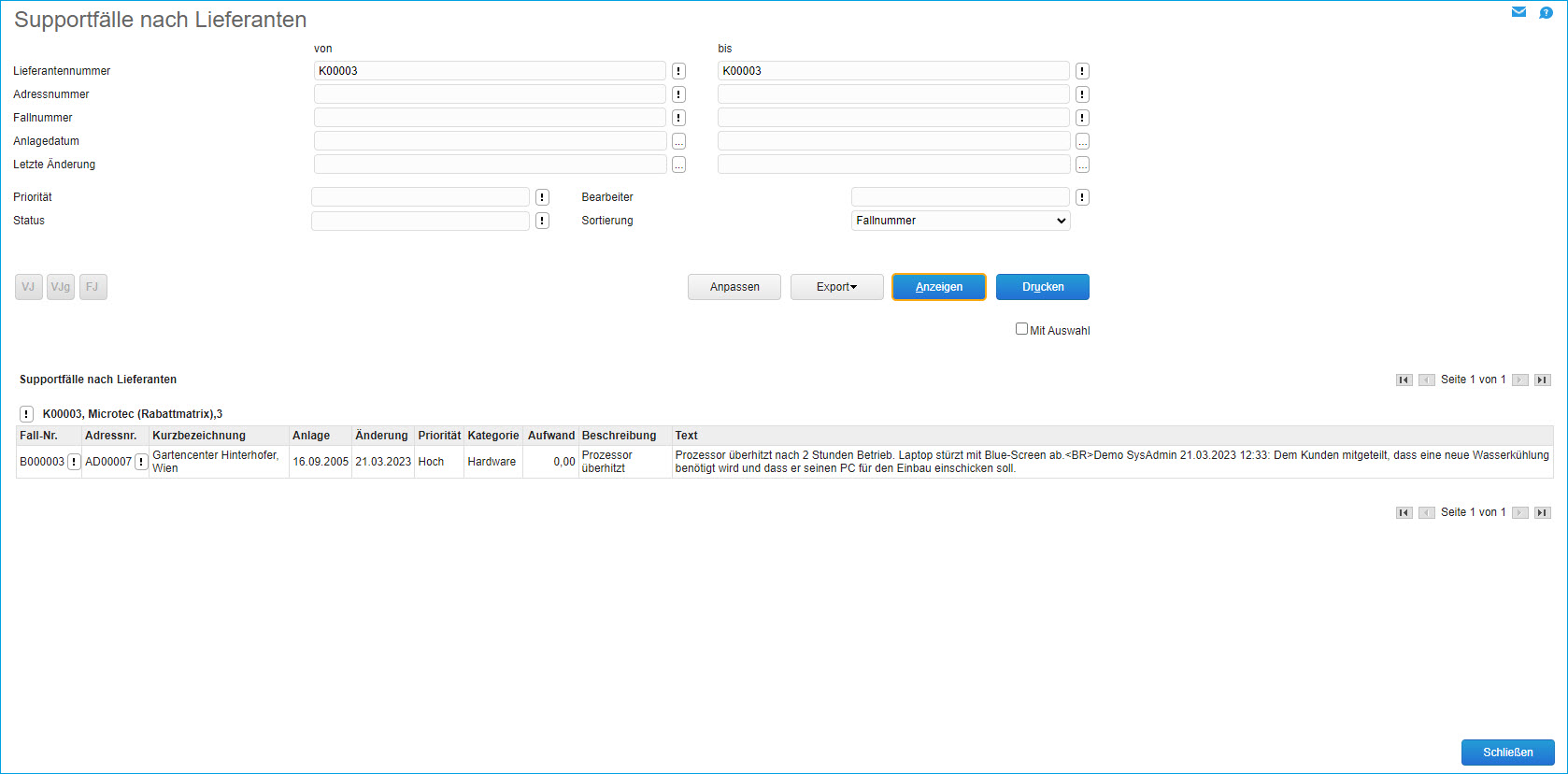The height and width of the screenshot is (774, 1568).
Task: Enable the Mit Auswahl checkbox
Action: click(1021, 329)
